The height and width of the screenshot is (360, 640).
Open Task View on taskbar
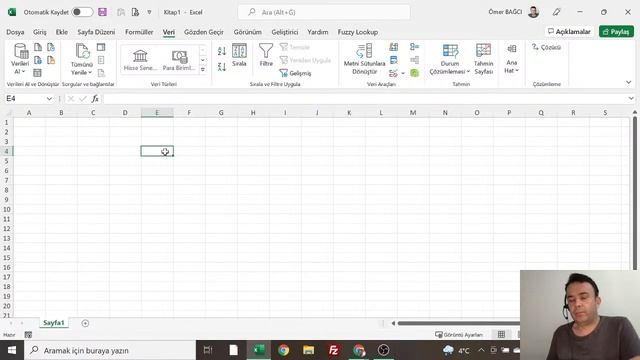(208, 350)
